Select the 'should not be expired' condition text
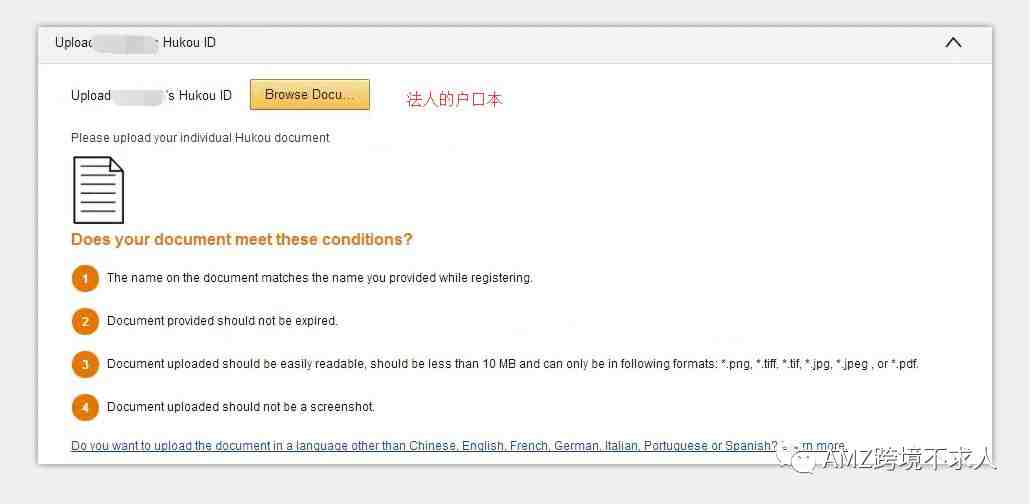The image size is (1031, 504). coord(222,321)
